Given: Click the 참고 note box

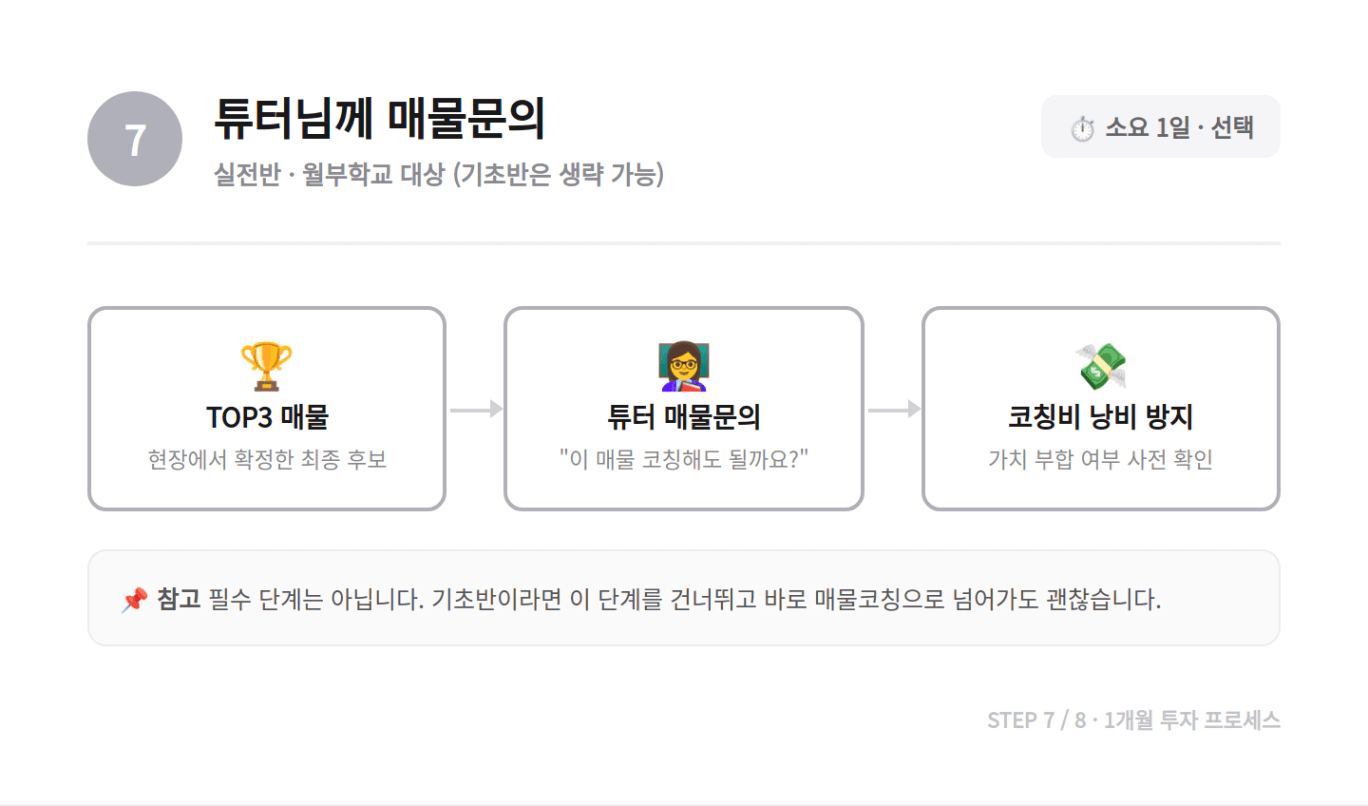Looking at the screenshot, I should pyautogui.click(x=684, y=598).
